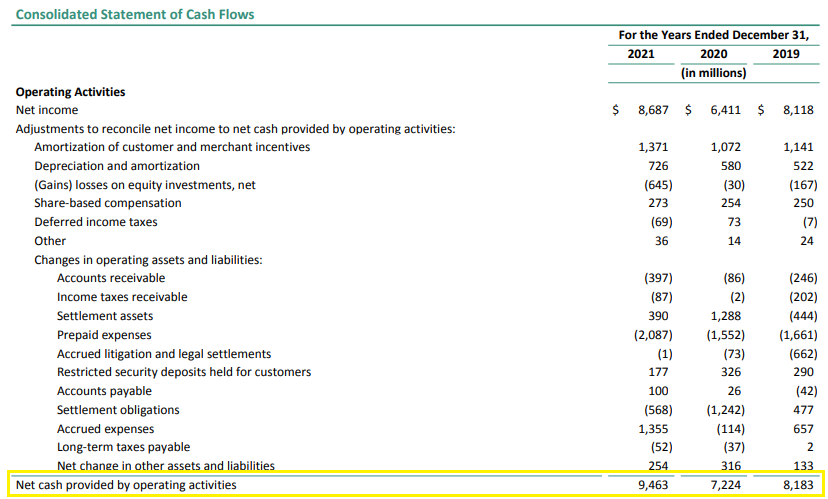
Task: Select the 2019 column header
Action: tap(785, 54)
